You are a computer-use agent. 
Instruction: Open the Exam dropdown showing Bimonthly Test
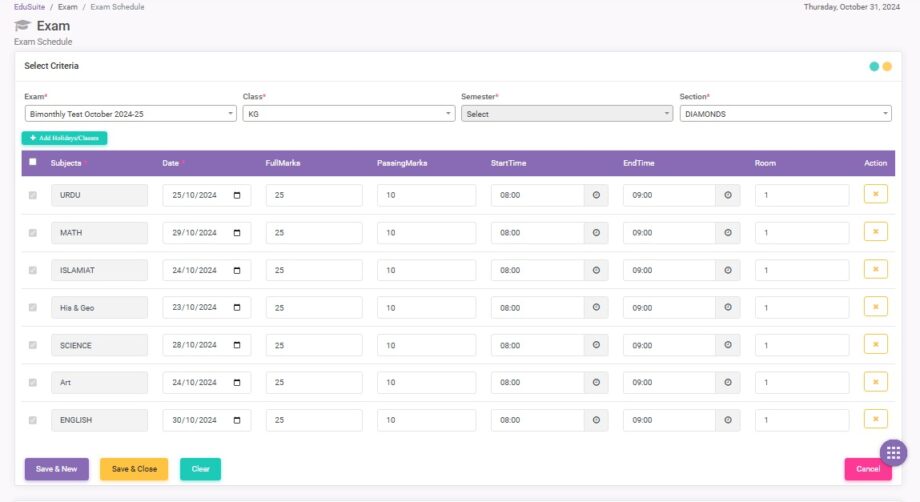pyautogui.click(x=130, y=114)
